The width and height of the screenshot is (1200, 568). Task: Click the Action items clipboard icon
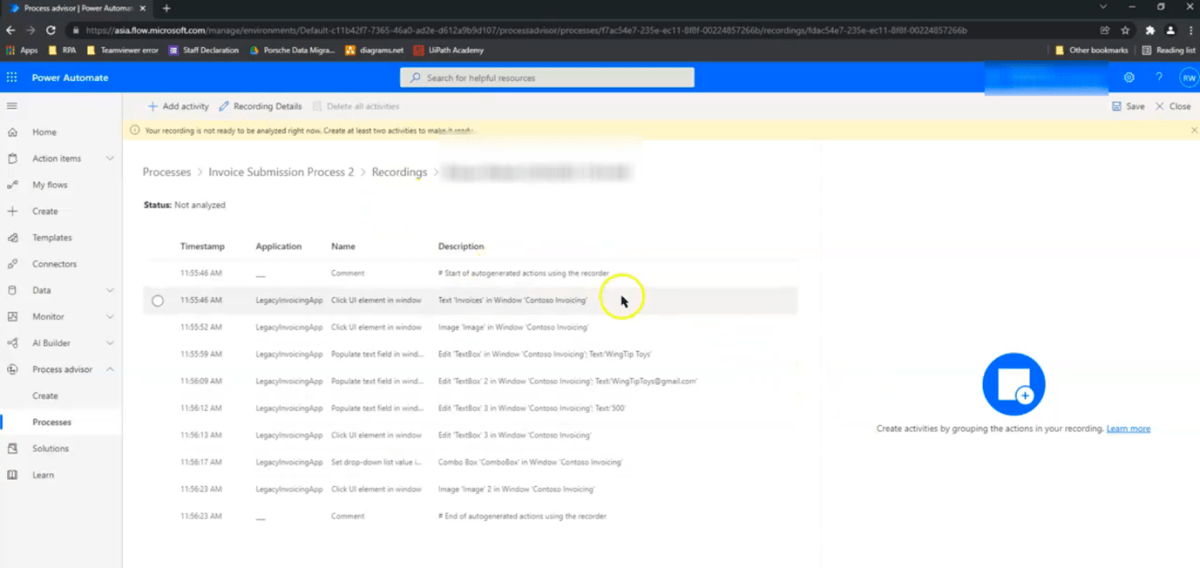pos(12,158)
